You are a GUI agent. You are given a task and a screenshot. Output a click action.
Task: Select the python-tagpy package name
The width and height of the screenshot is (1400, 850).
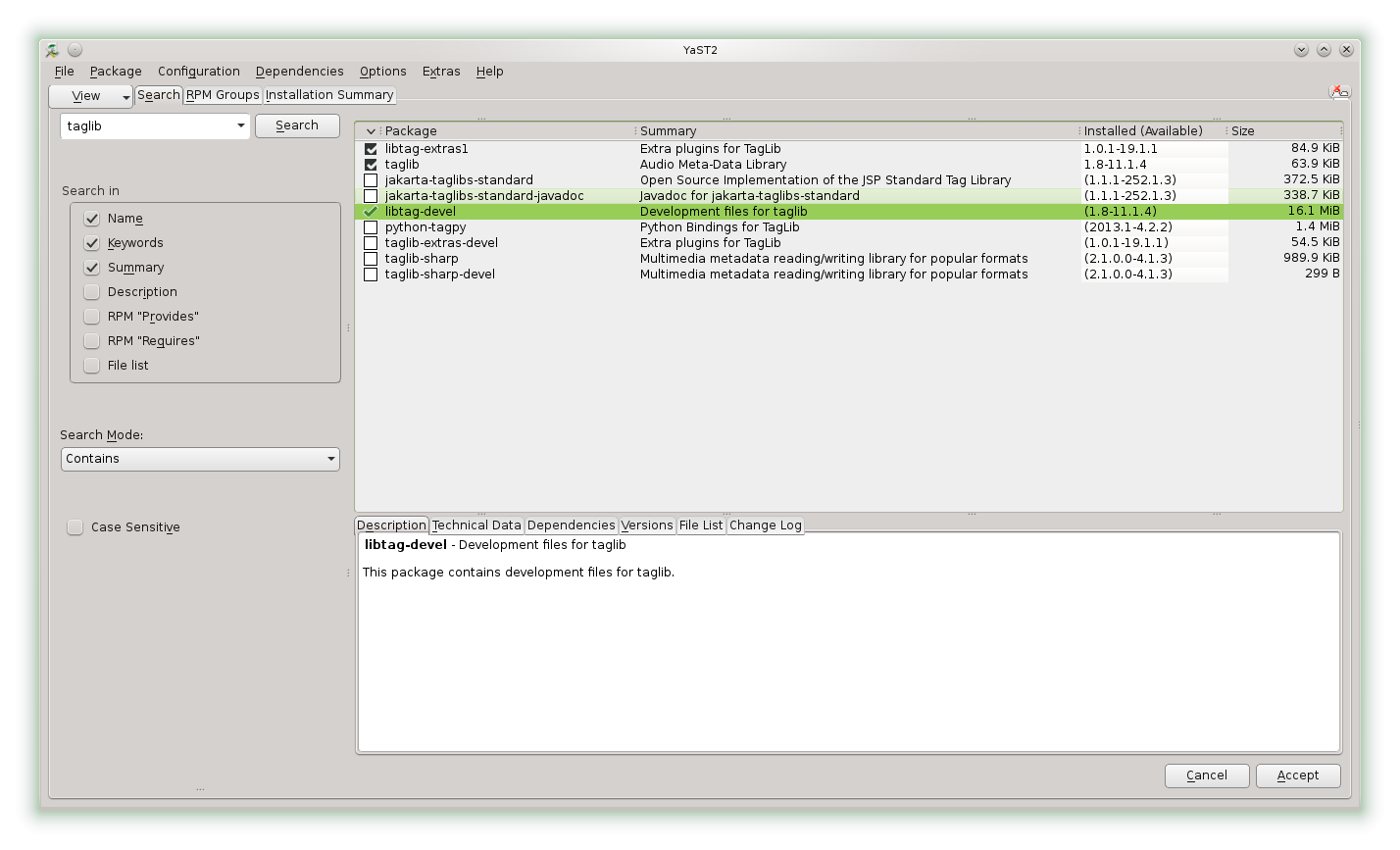425,227
